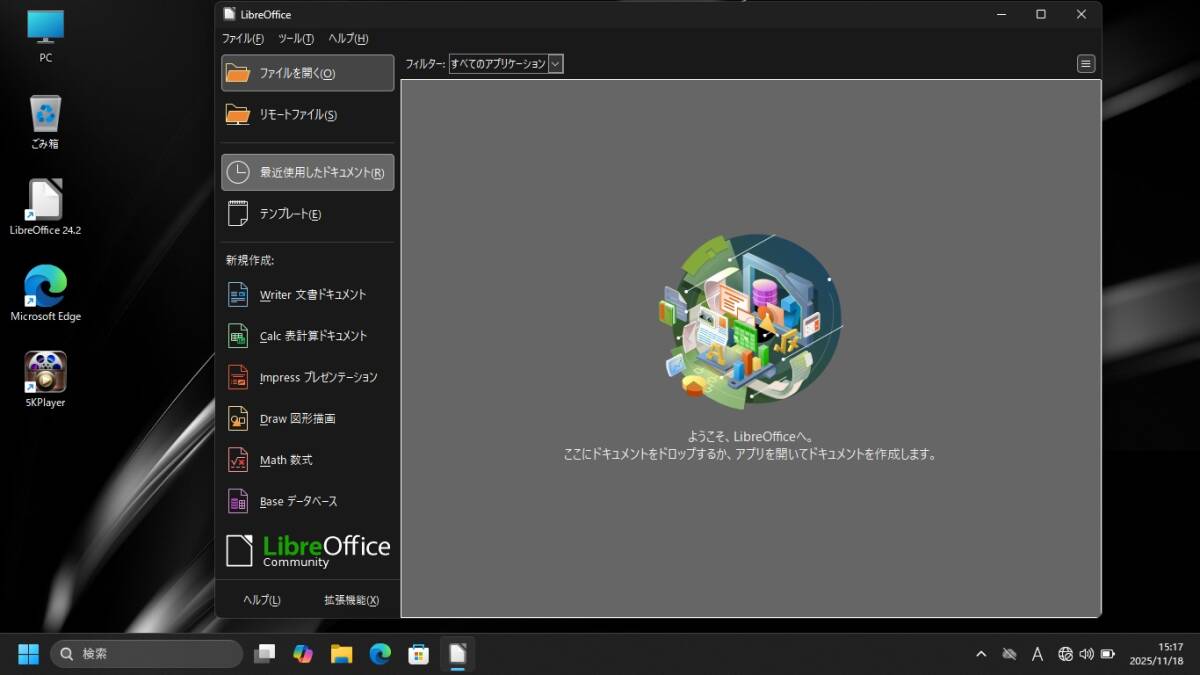The image size is (1200, 675).
Task: Click the Windows taskbar search box
Action: (147, 654)
